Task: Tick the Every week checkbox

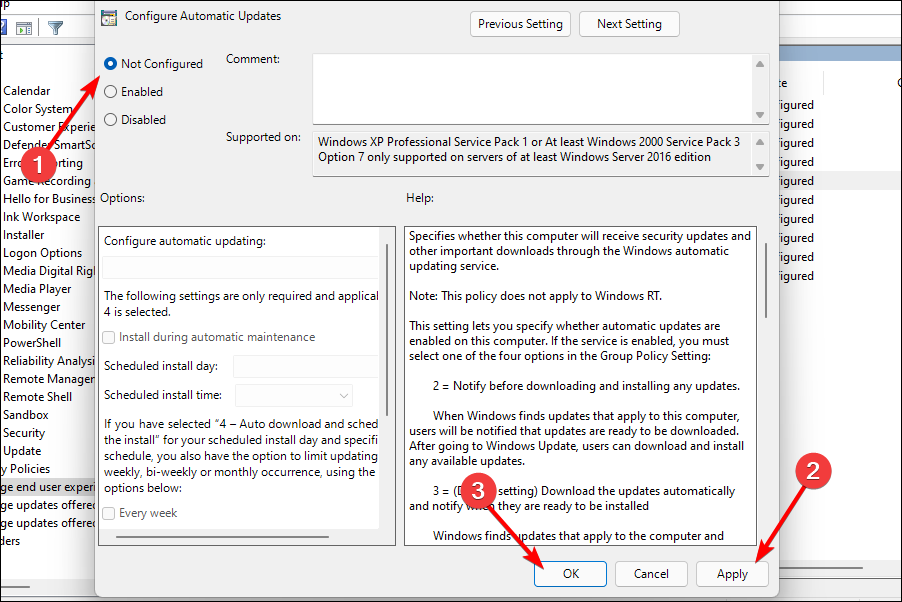Action: pyautogui.click(x=109, y=513)
